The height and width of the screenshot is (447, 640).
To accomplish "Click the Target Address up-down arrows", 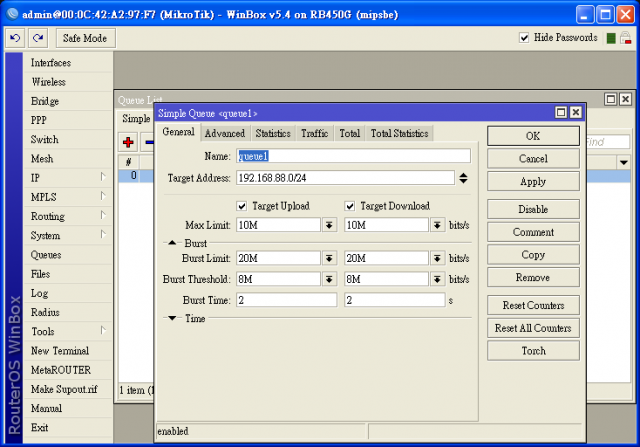I will pos(463,178).
